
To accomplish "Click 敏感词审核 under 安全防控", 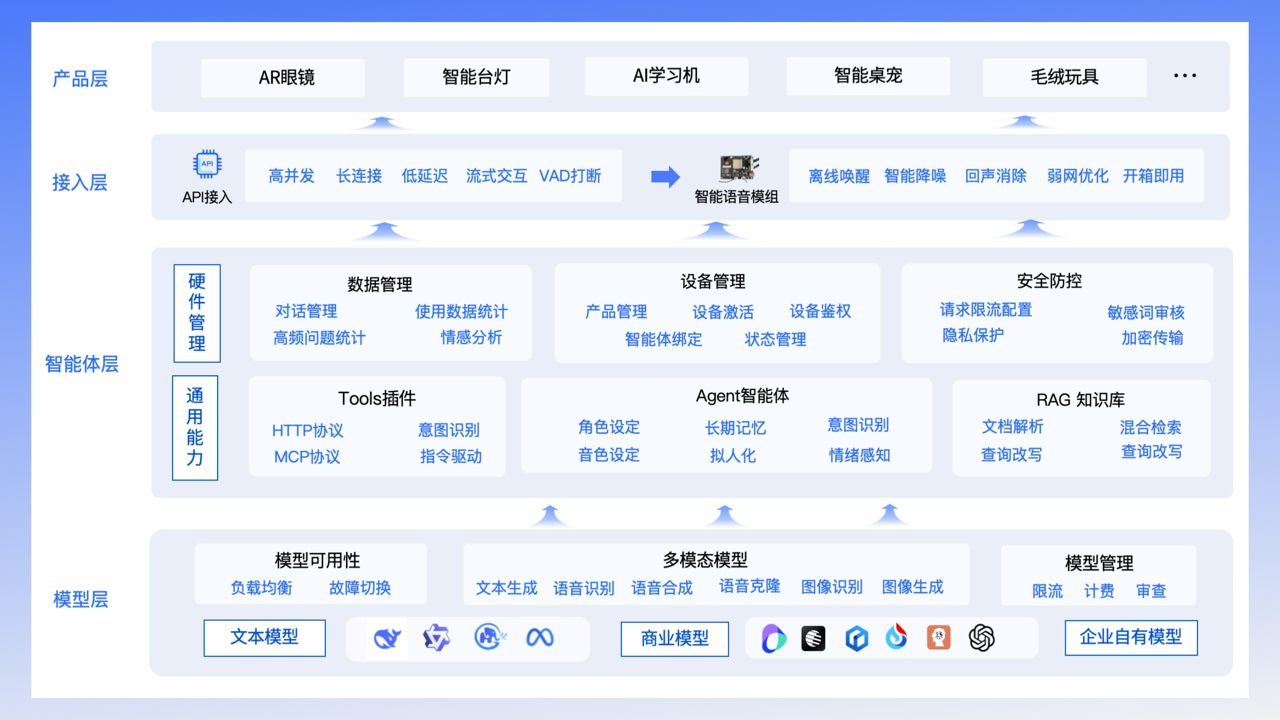I will pyautogui.click(x=1146, y=313).
